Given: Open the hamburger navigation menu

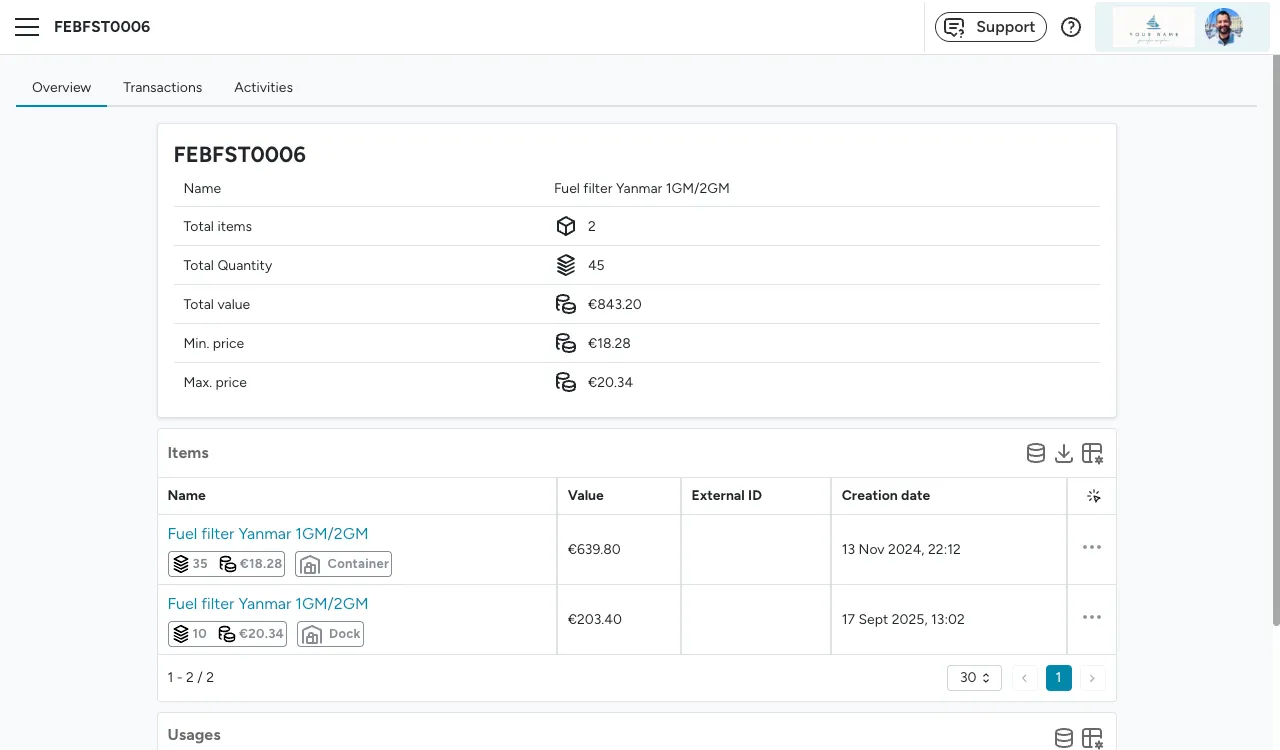Looking at the screenshot, I should coord(27,27).
